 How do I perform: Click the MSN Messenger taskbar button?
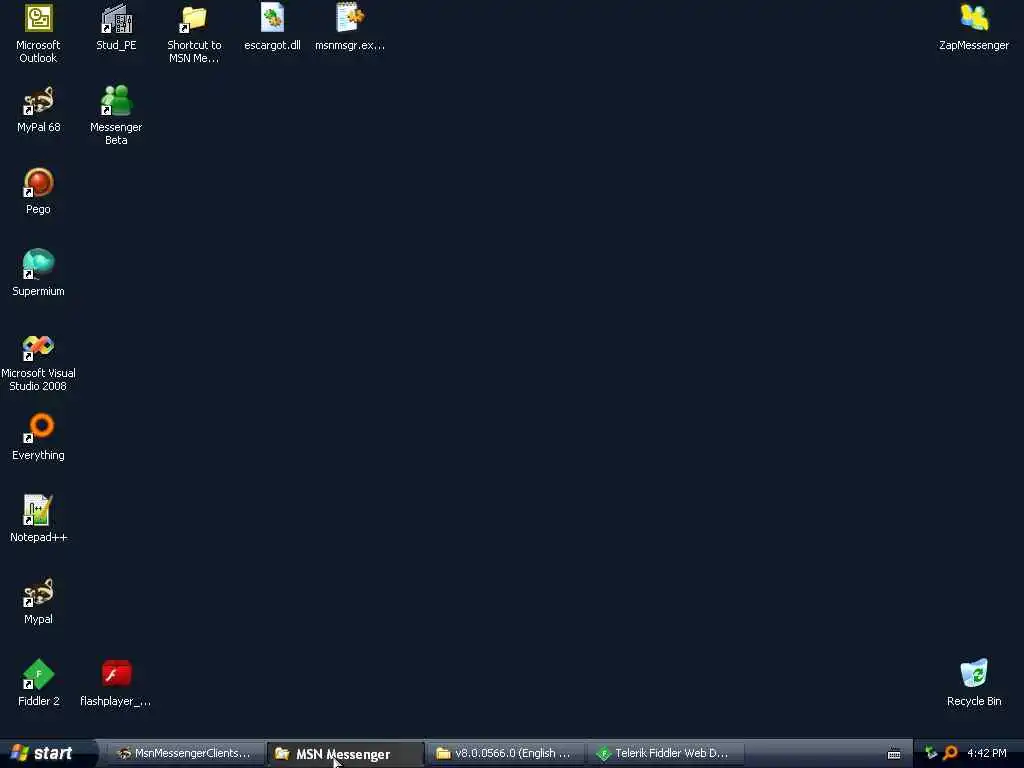pyautogui.click(x=345, y=754)
